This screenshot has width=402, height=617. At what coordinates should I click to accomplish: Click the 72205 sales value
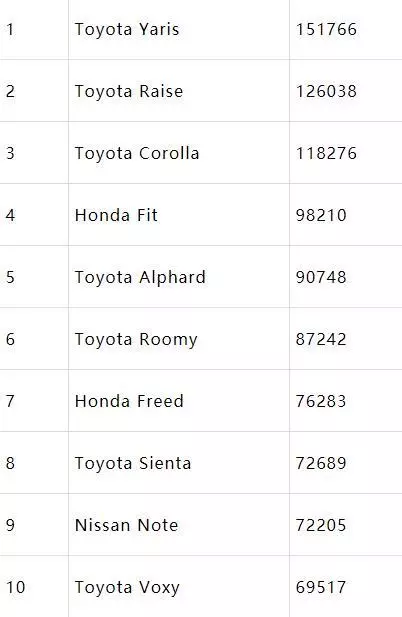click(x=321, y=525)
